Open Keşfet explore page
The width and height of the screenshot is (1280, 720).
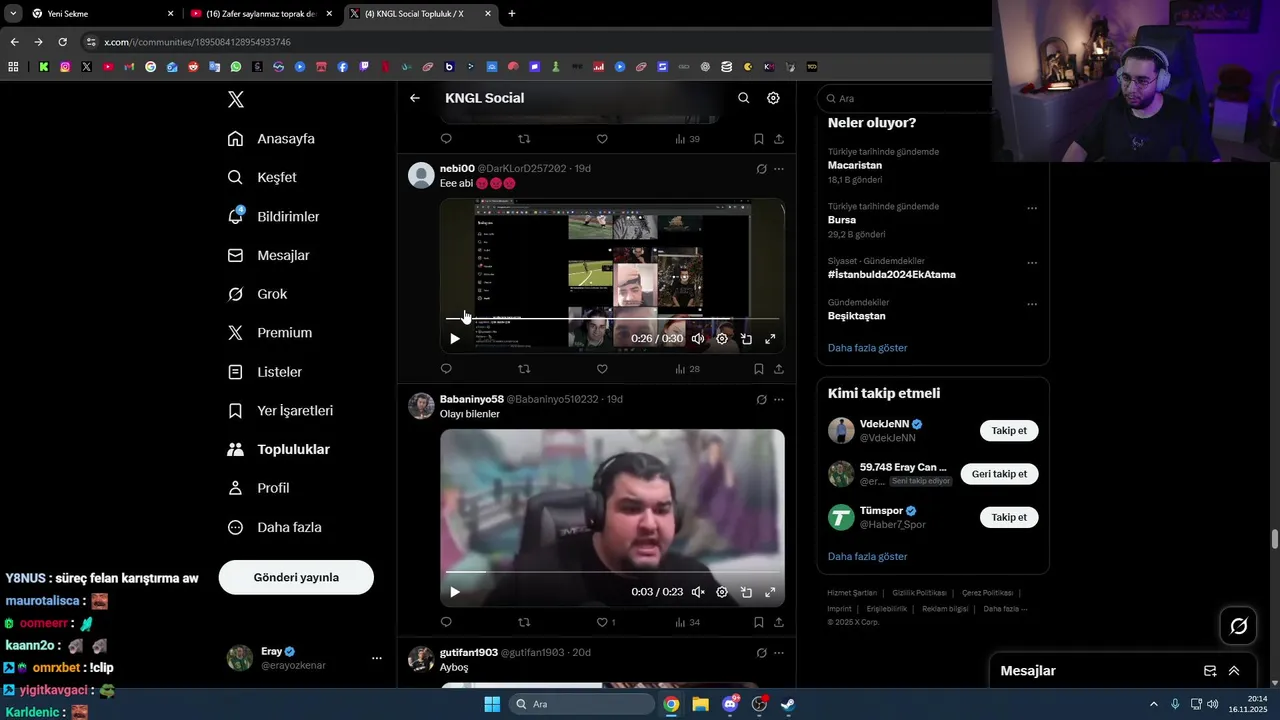pos(262,177)
